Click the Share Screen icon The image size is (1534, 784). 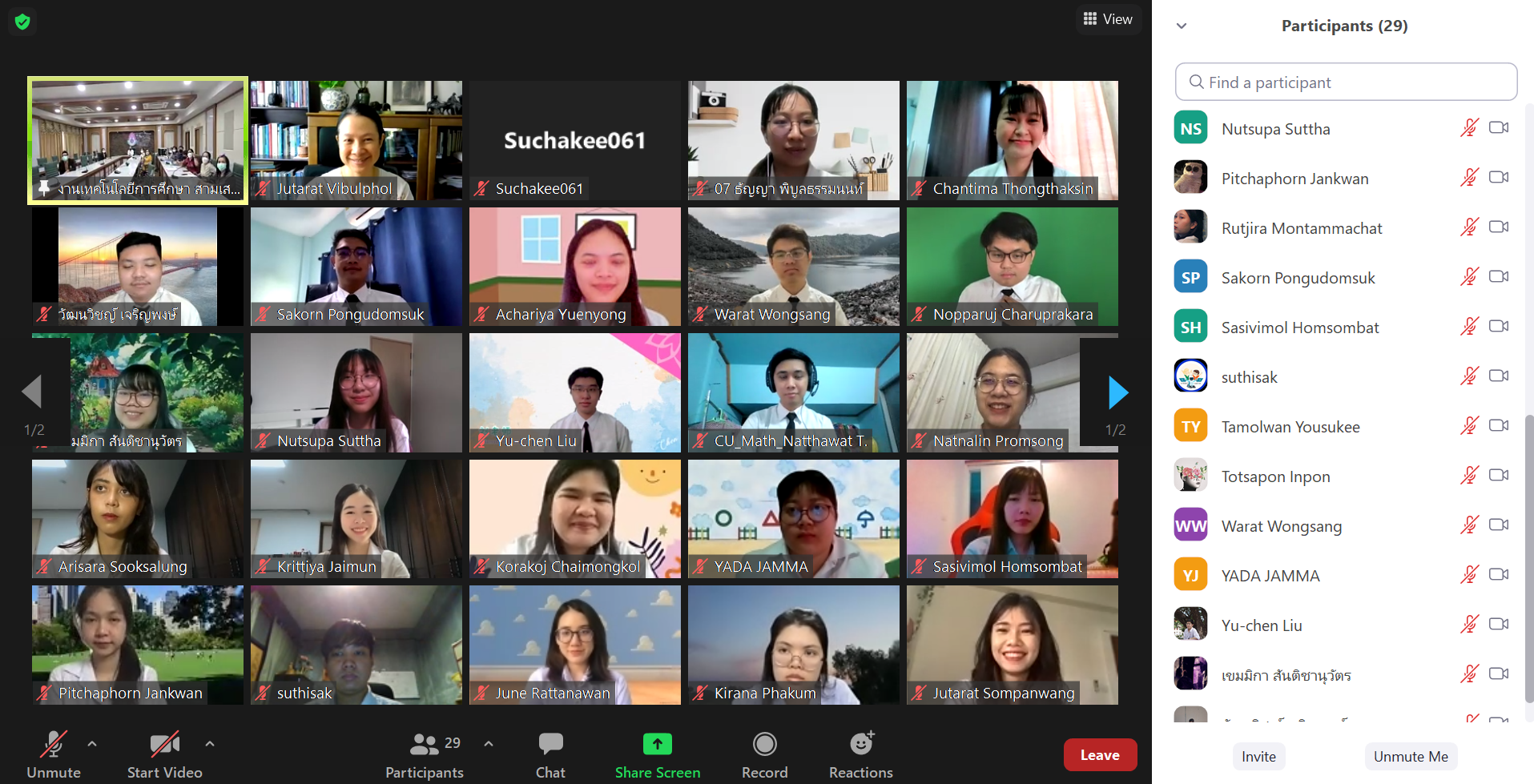(x=657, y=745)
